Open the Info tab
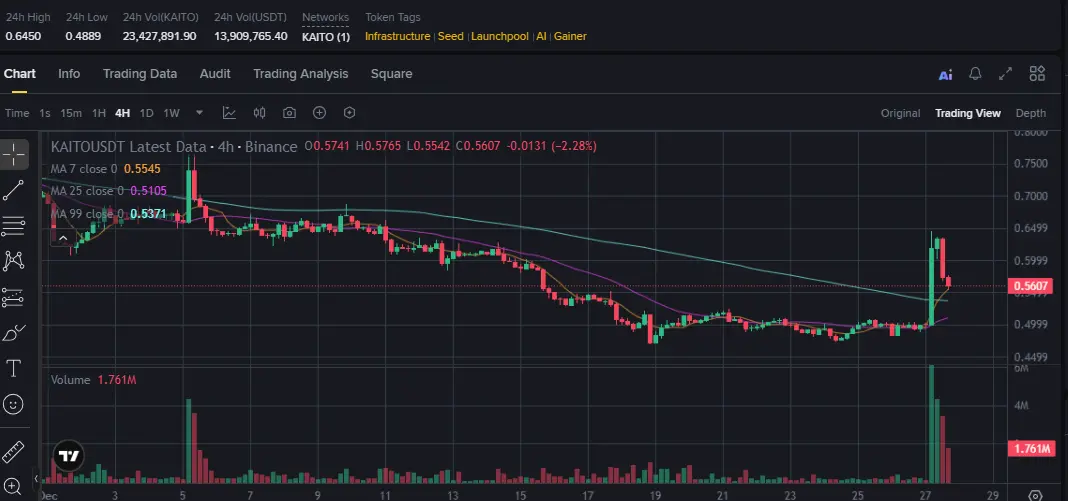The height and width of the screenshot is (501, 1068). click(x=69, y=74)
